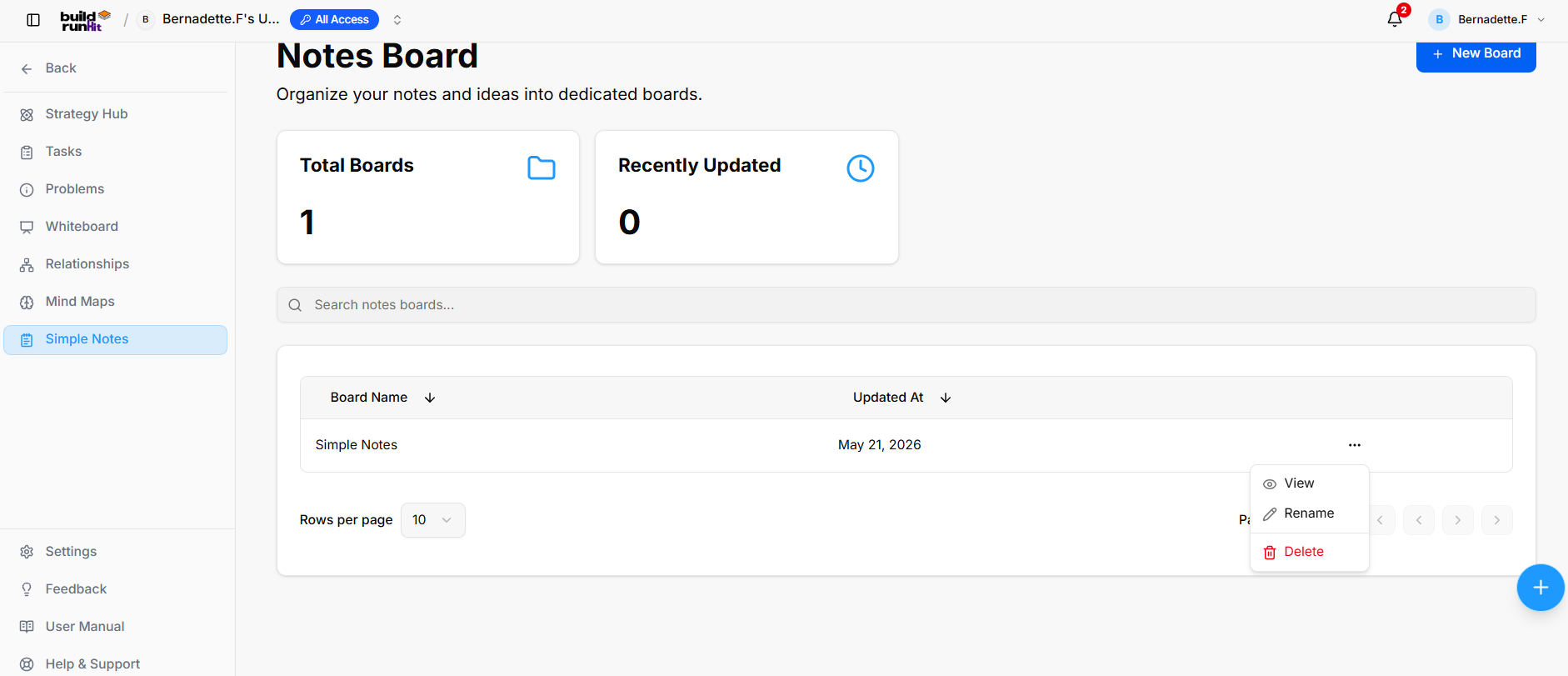Click the Back link
Screen dimensions: 1568x676
click(48, 68)
